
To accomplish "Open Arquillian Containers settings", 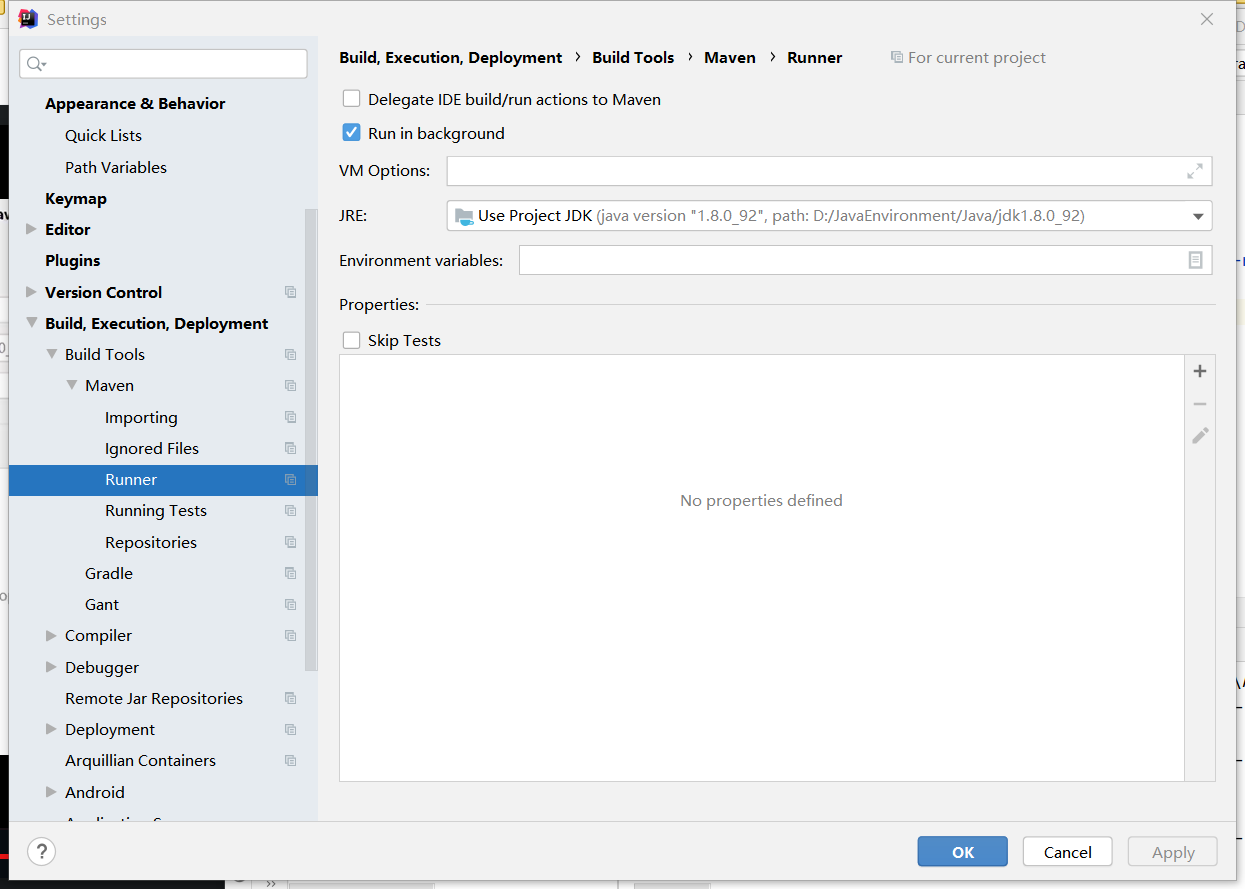I will click(140, 760).
